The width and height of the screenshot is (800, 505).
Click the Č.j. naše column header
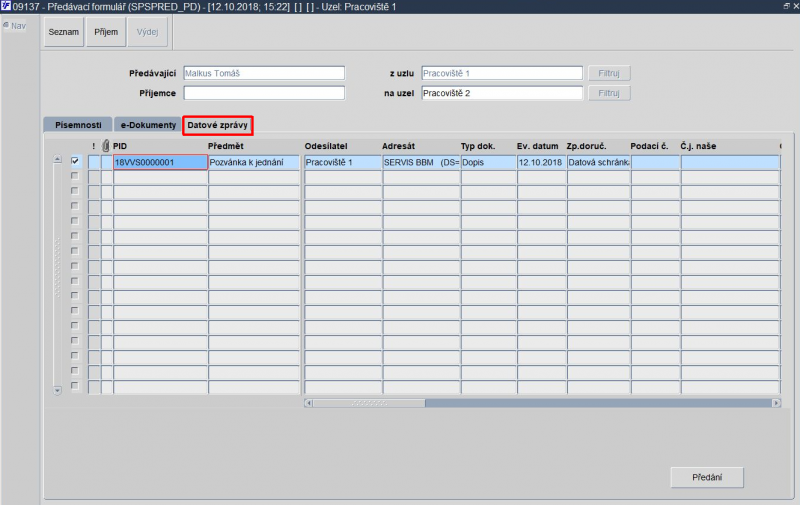(698, 146)
